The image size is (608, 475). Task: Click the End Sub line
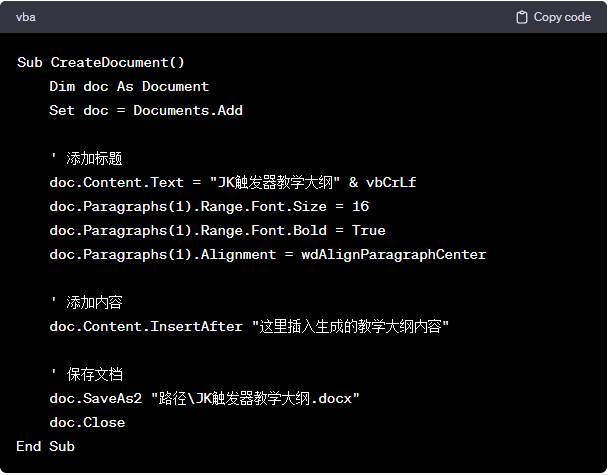[x=46, y=446]
